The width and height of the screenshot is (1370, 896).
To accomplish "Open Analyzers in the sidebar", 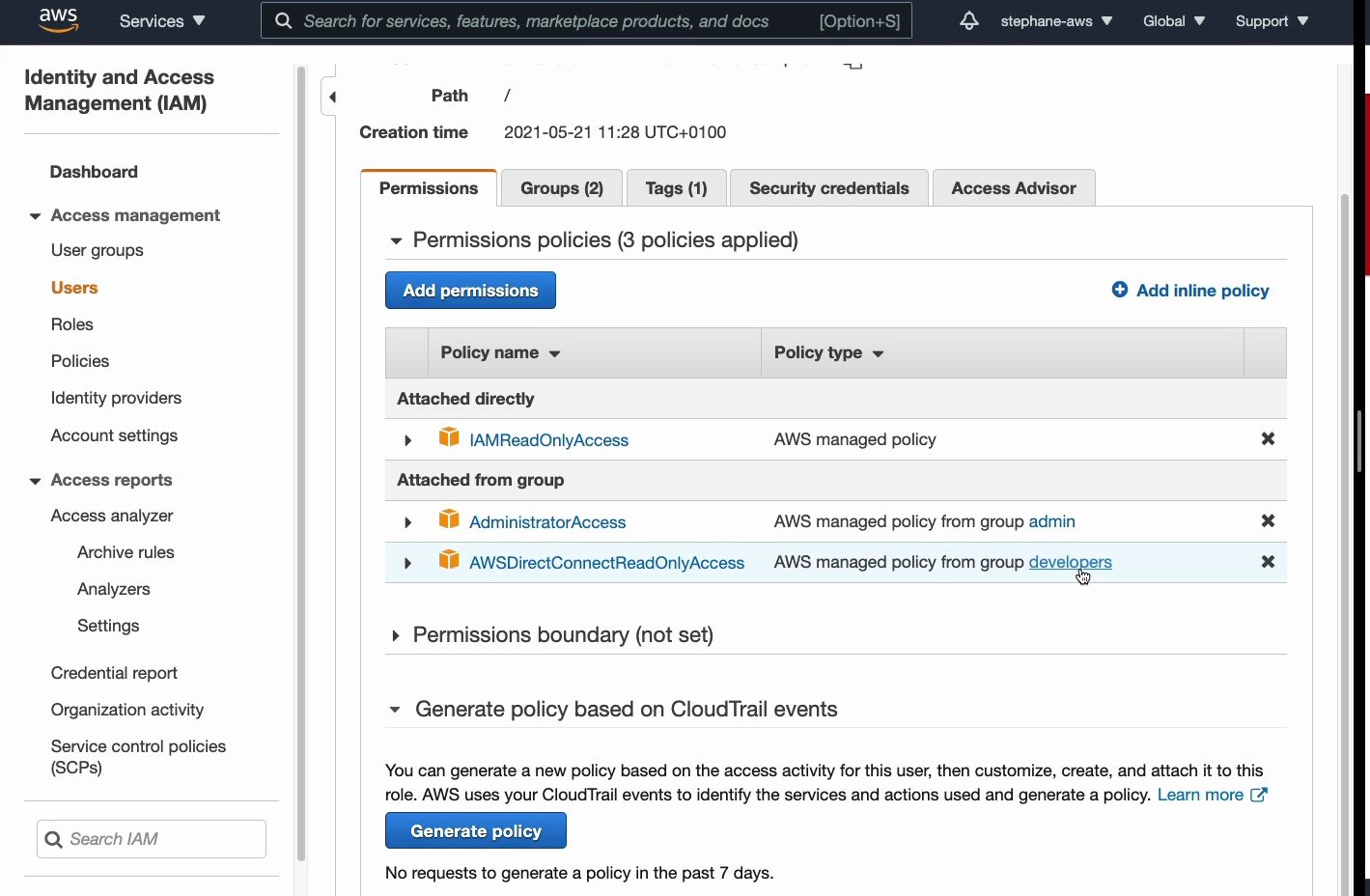I will point(114,589).
